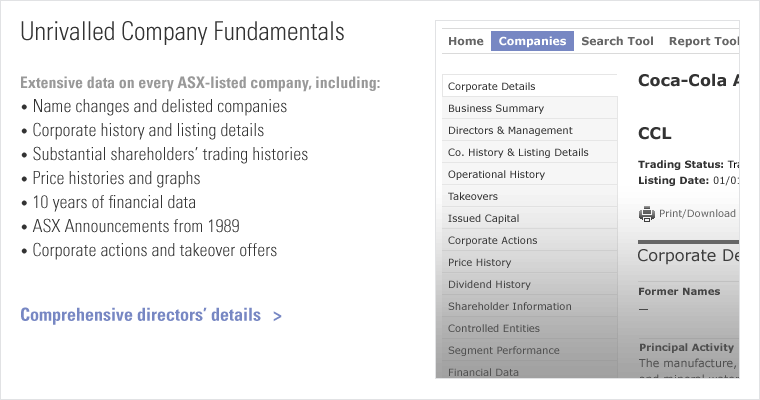Choose Directors & Management sidebar entry
The height and width of the screenshot is (400, 760).
(510, 131)
